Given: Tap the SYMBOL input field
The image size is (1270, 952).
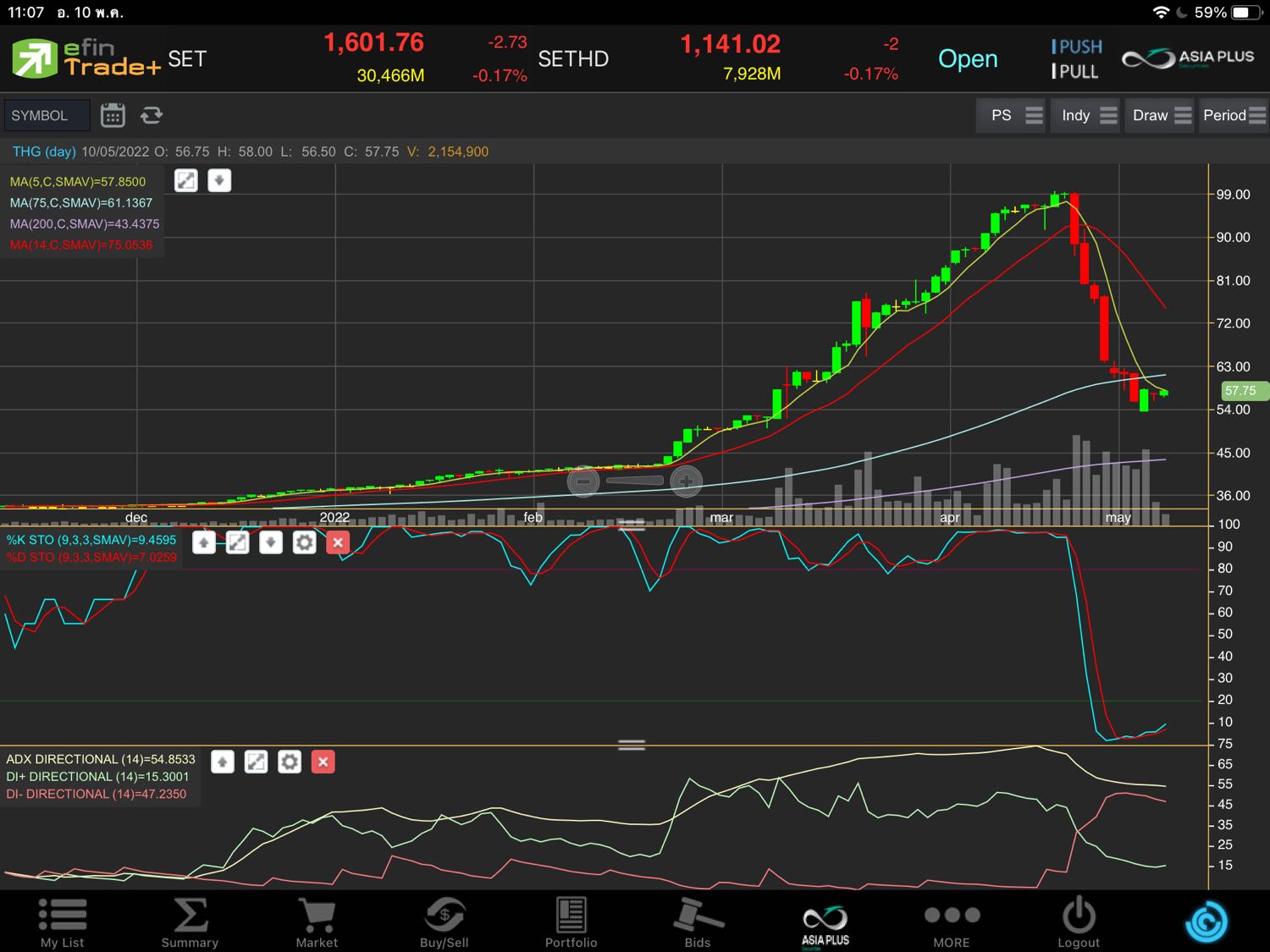Looking at the screenshot, I should pyautogui.click(x=47, y=116).
